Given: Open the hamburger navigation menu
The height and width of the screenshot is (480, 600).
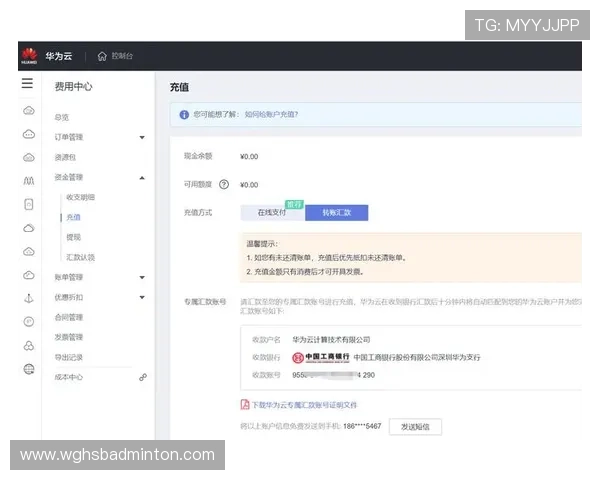Looking at the screenshot, I should (27, 83).
